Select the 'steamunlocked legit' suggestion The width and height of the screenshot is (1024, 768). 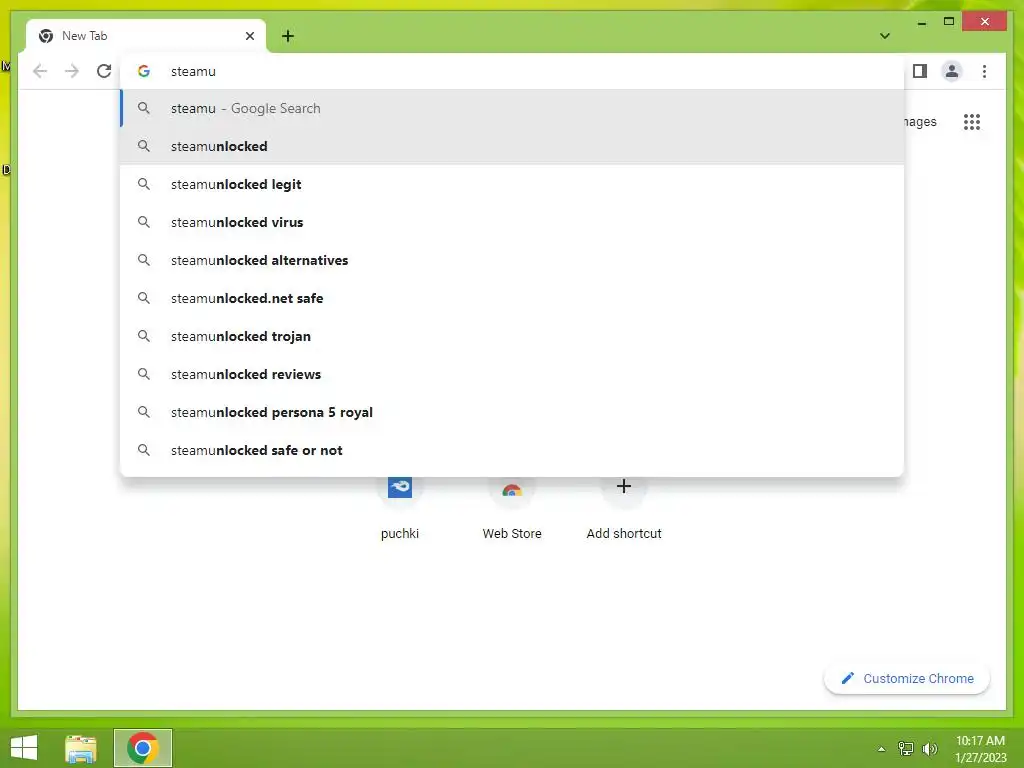coord(512,184)
